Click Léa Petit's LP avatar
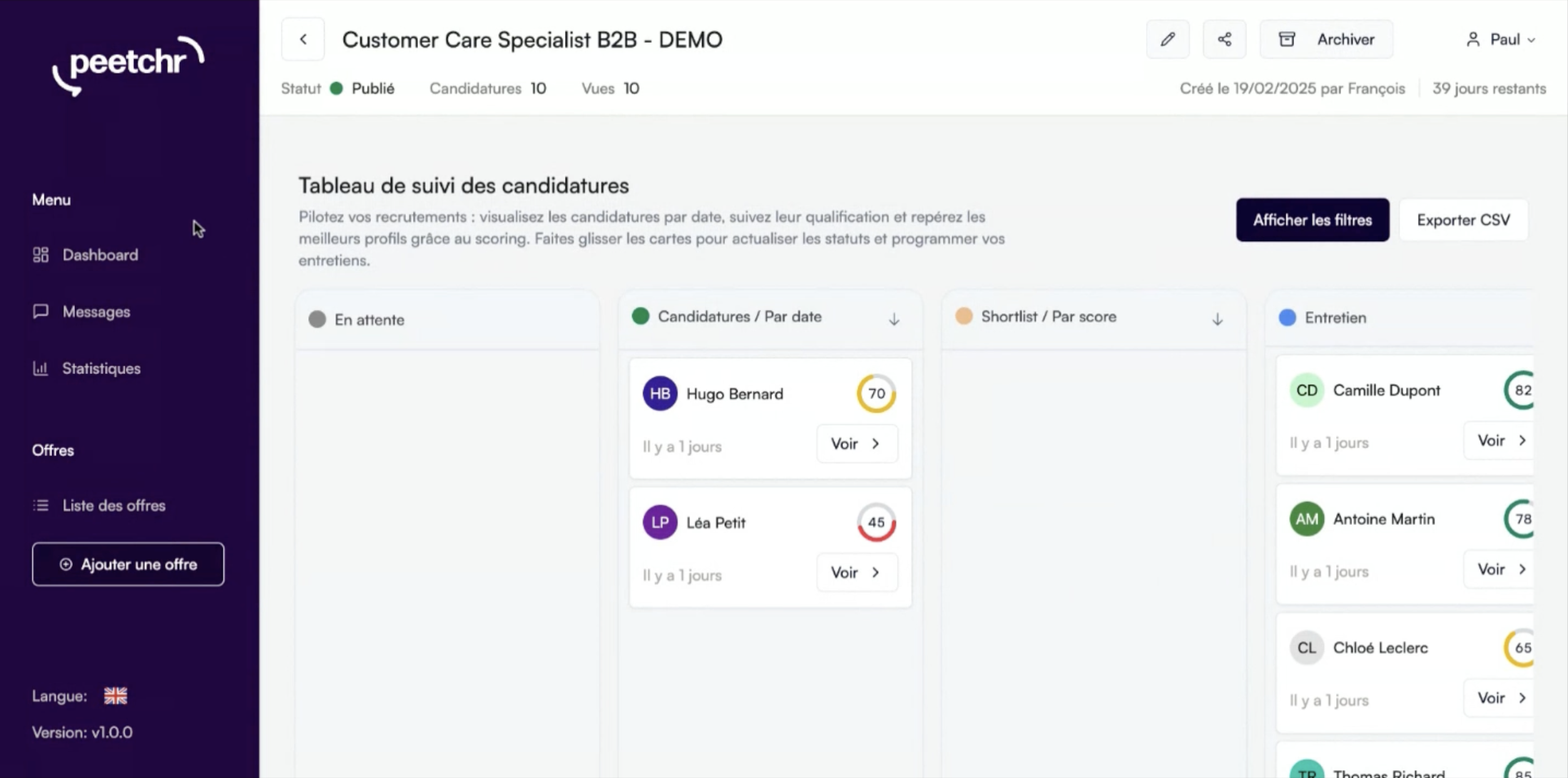The image size is (1568, 778). click(x=660, y=522)
